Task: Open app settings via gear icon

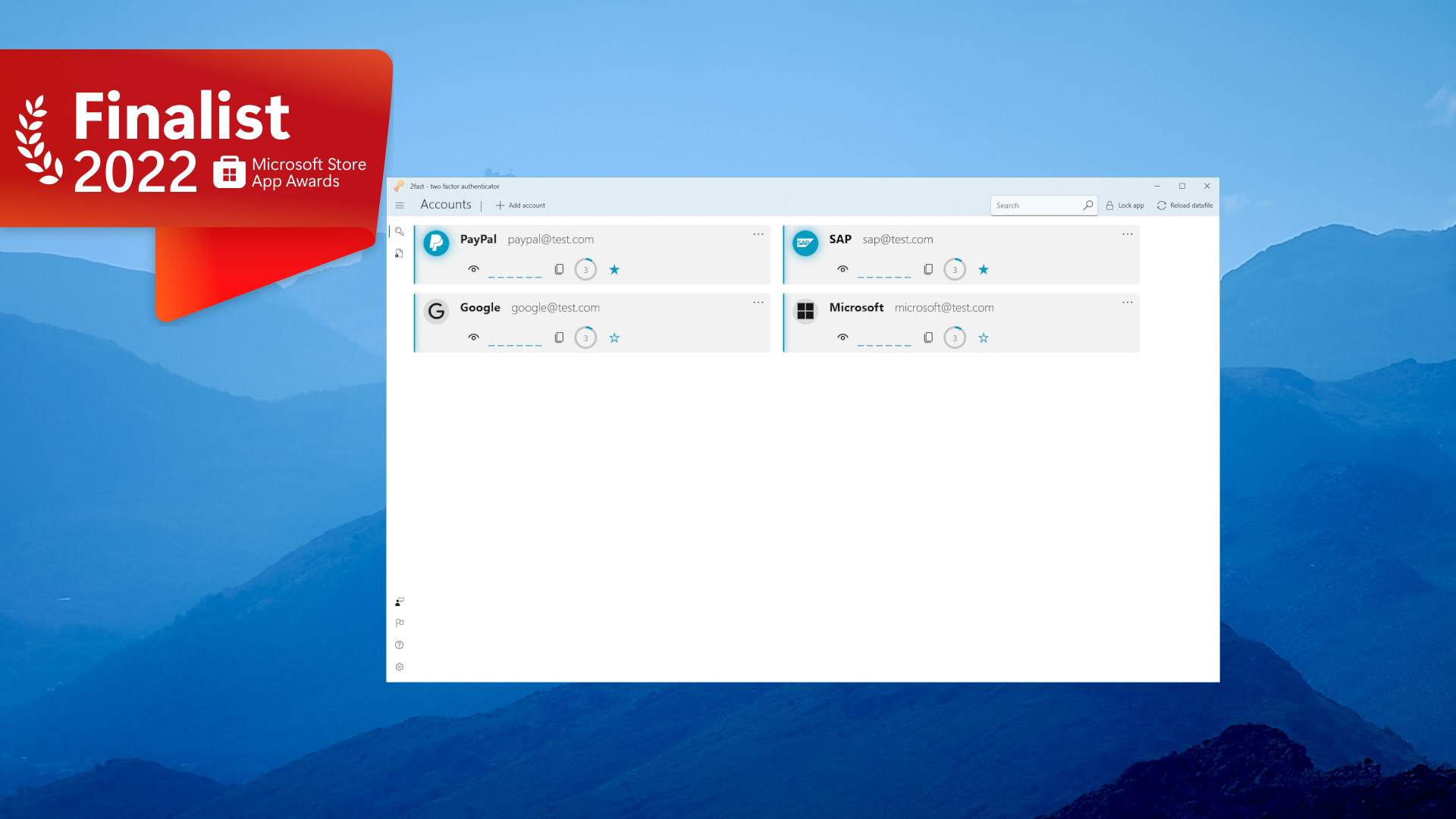Action: (x=400, y=666)
